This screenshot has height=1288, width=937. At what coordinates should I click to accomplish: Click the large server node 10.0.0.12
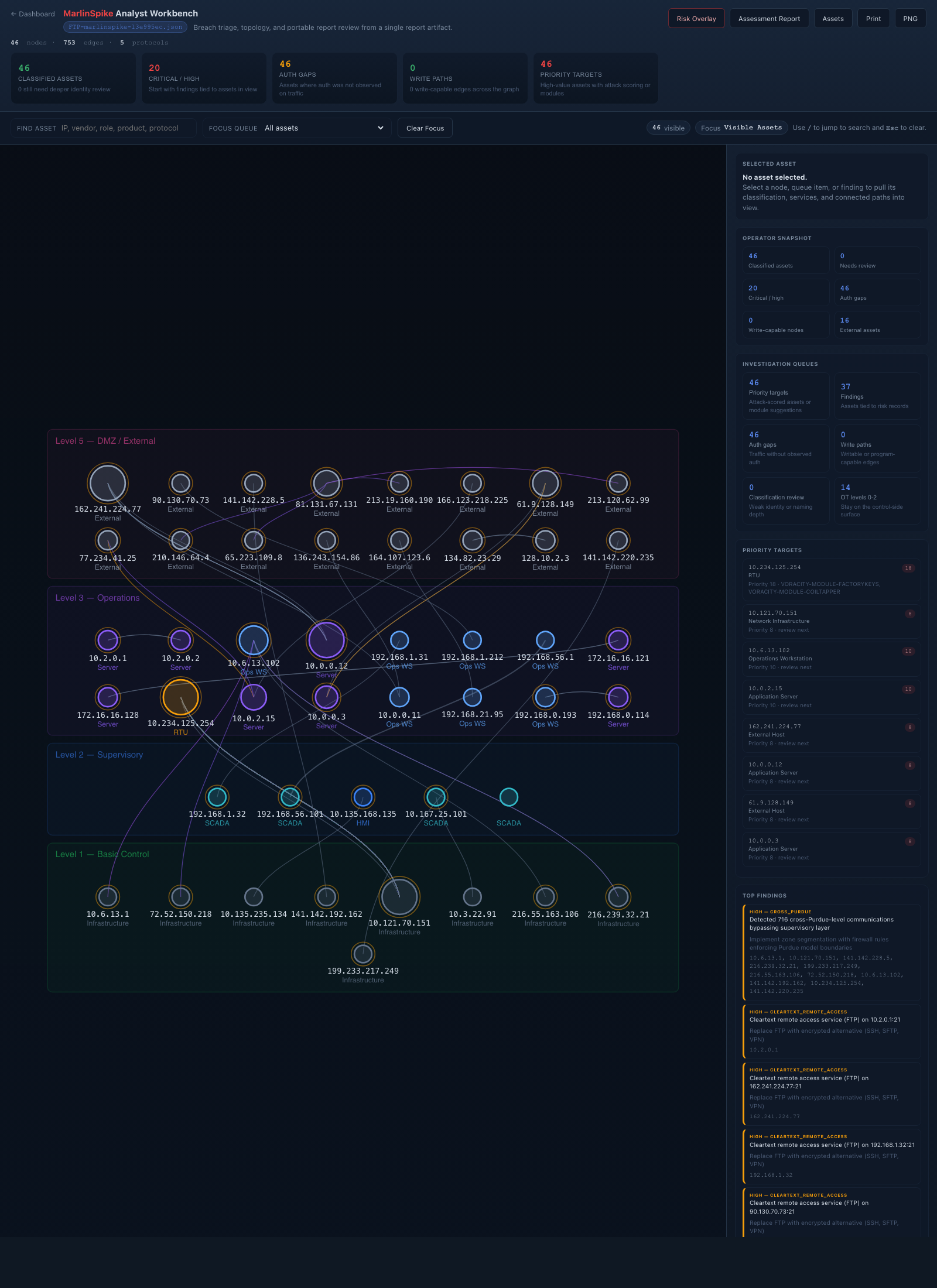[326, 640]
